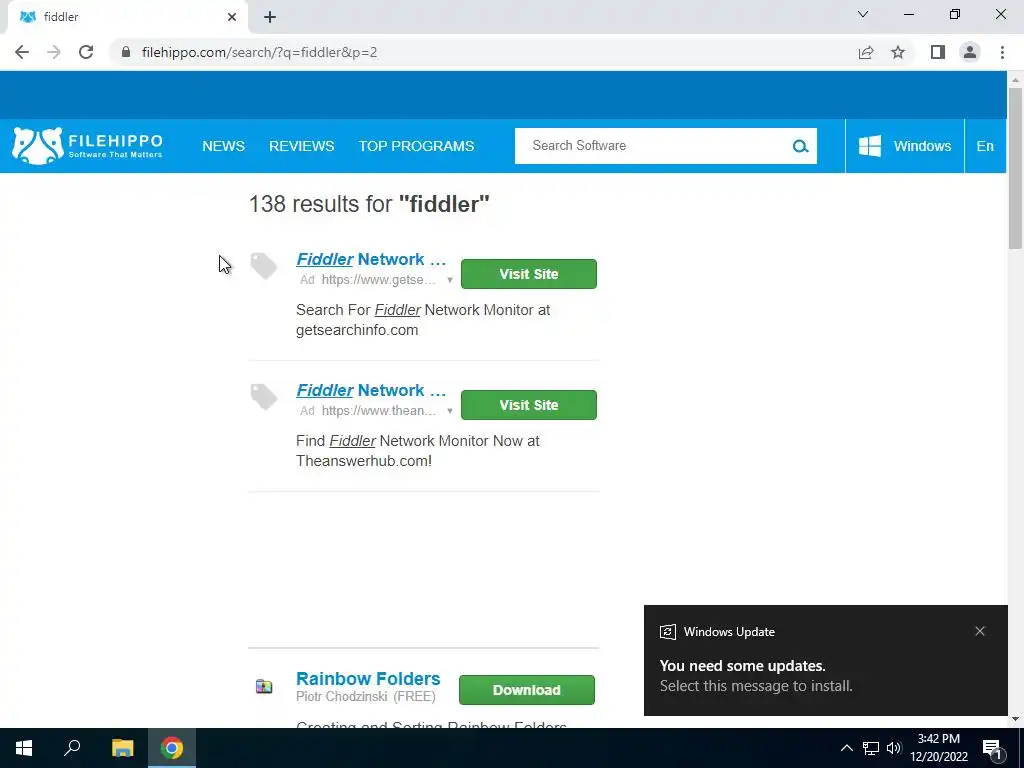Click the FileHippo logo
The image size is (1024, 768).
click(x=88, y=146)
